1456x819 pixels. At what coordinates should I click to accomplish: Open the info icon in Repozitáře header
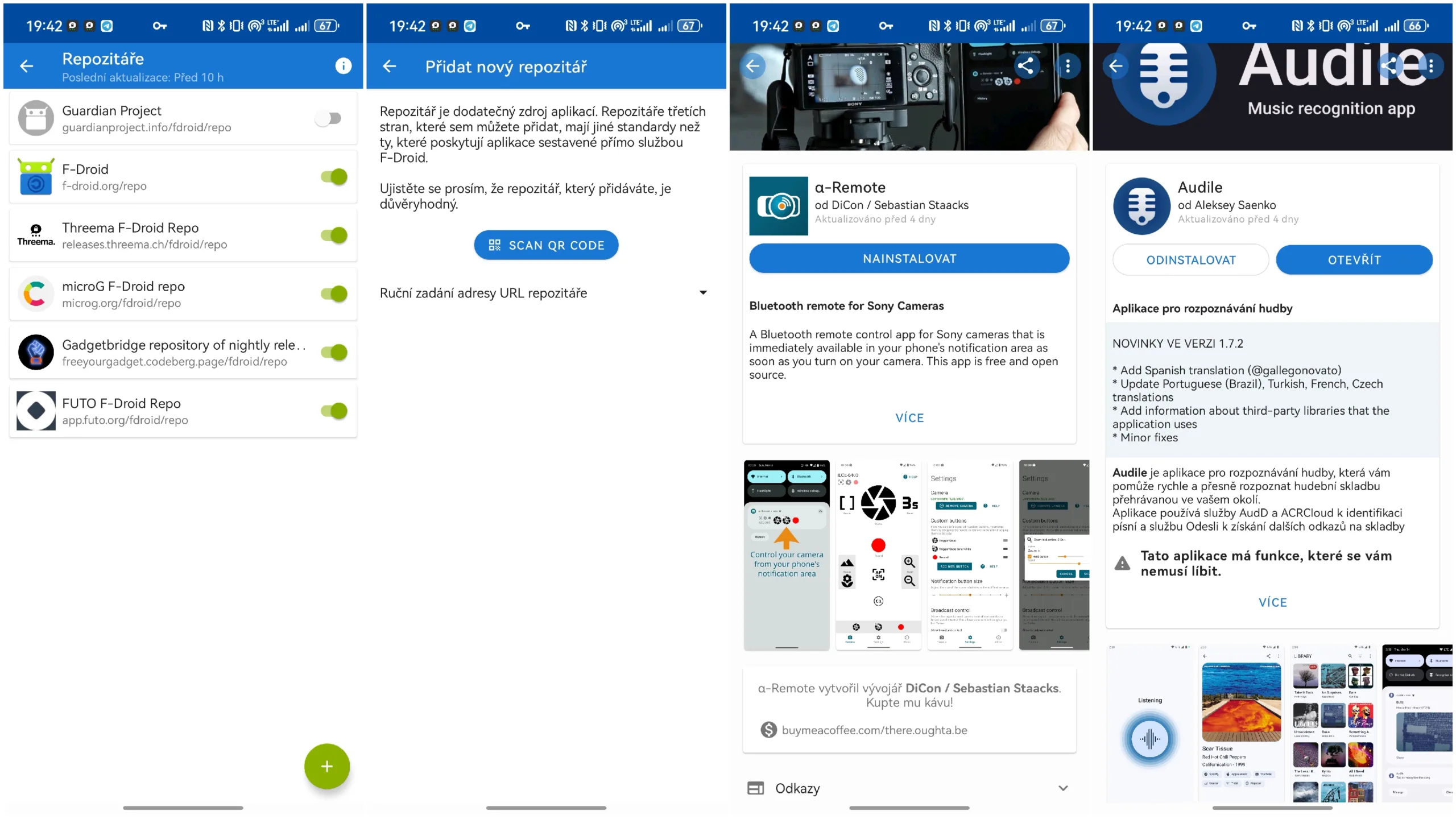(343, 66)
